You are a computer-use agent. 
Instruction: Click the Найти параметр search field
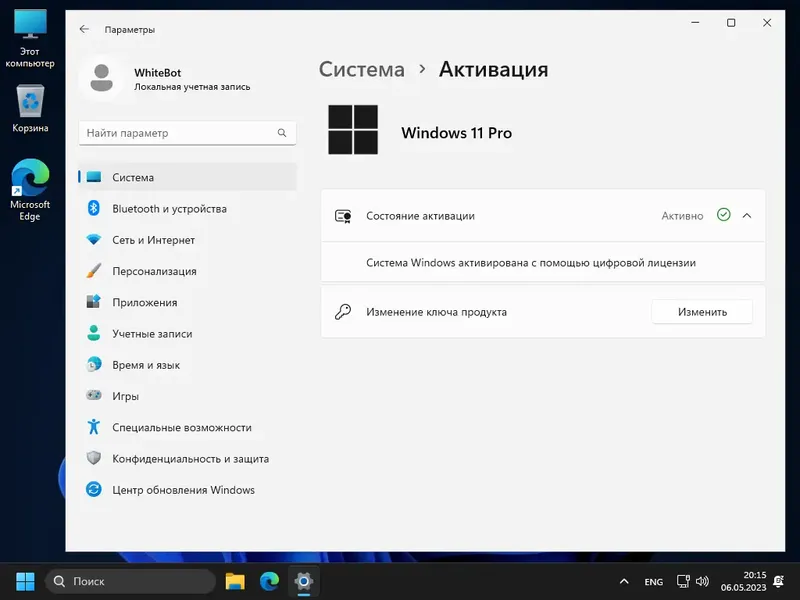186,132
